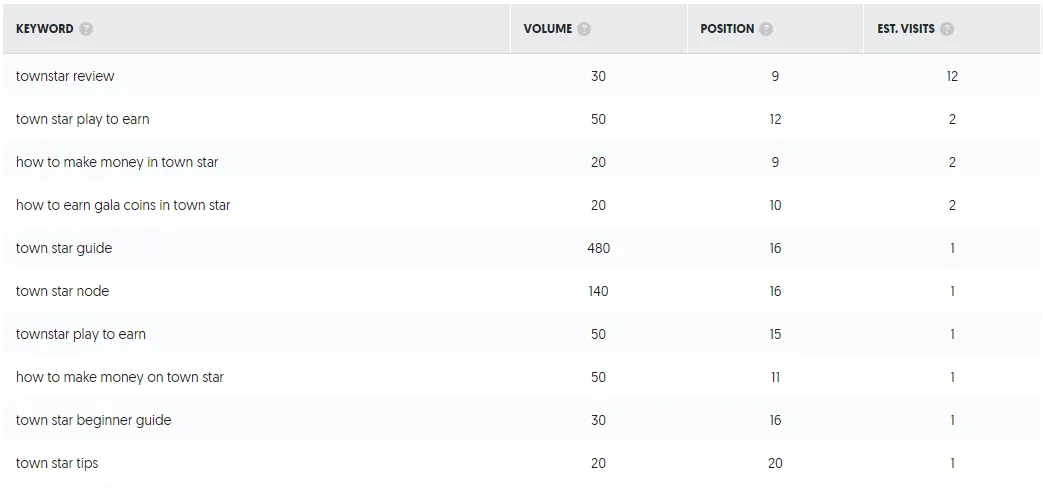Select the 'town star node' keyword row
This screenshot has width=1043, height=488.
(522, 291)
